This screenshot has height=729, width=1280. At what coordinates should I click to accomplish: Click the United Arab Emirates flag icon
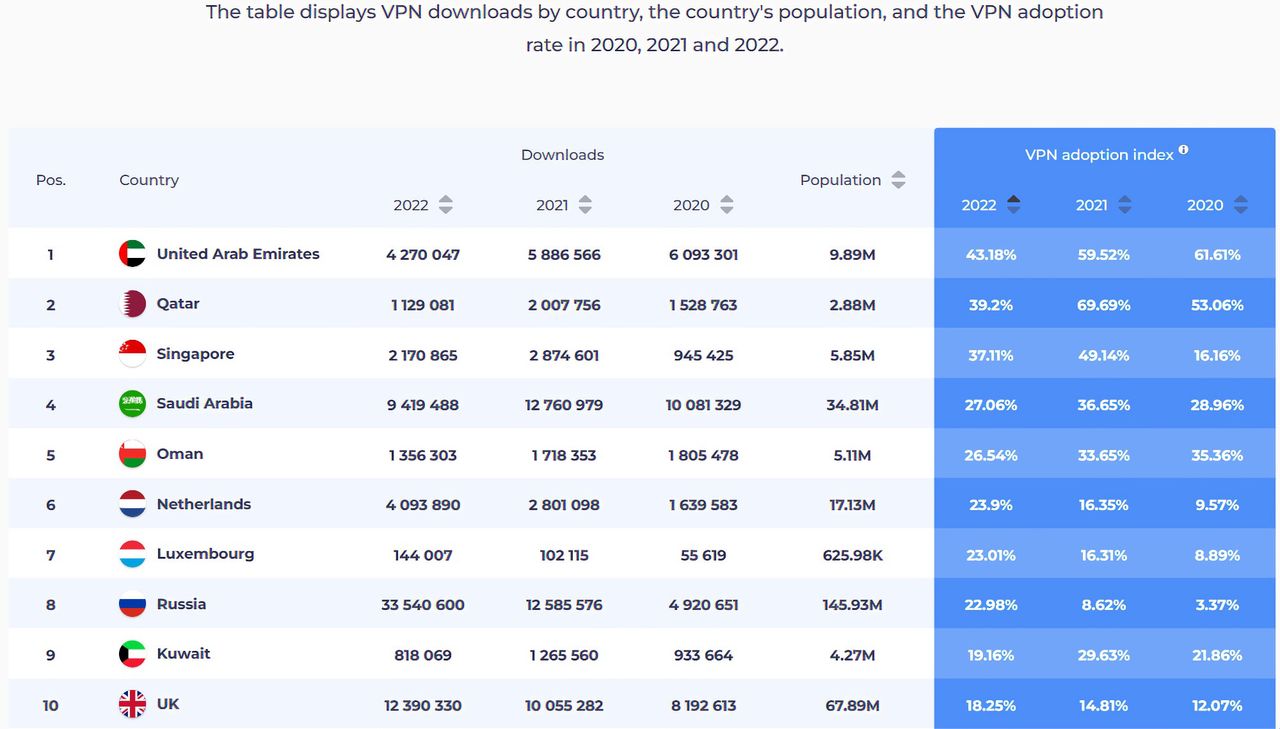click(x=132, y=254)
